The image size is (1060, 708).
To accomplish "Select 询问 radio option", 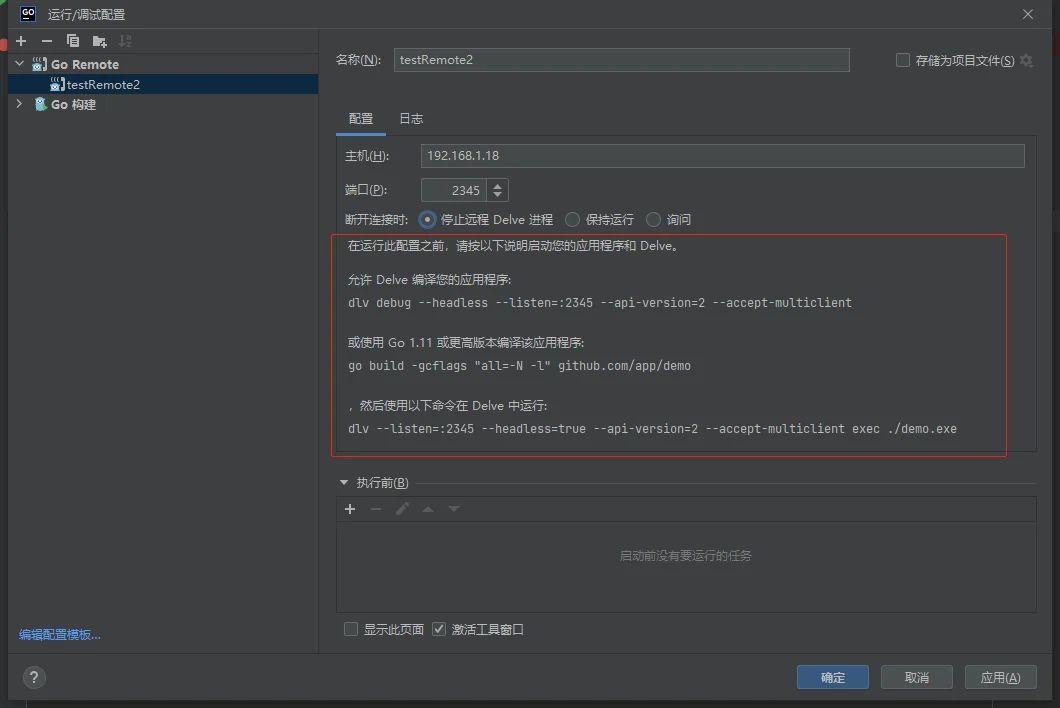I will [x=653, y=219].
